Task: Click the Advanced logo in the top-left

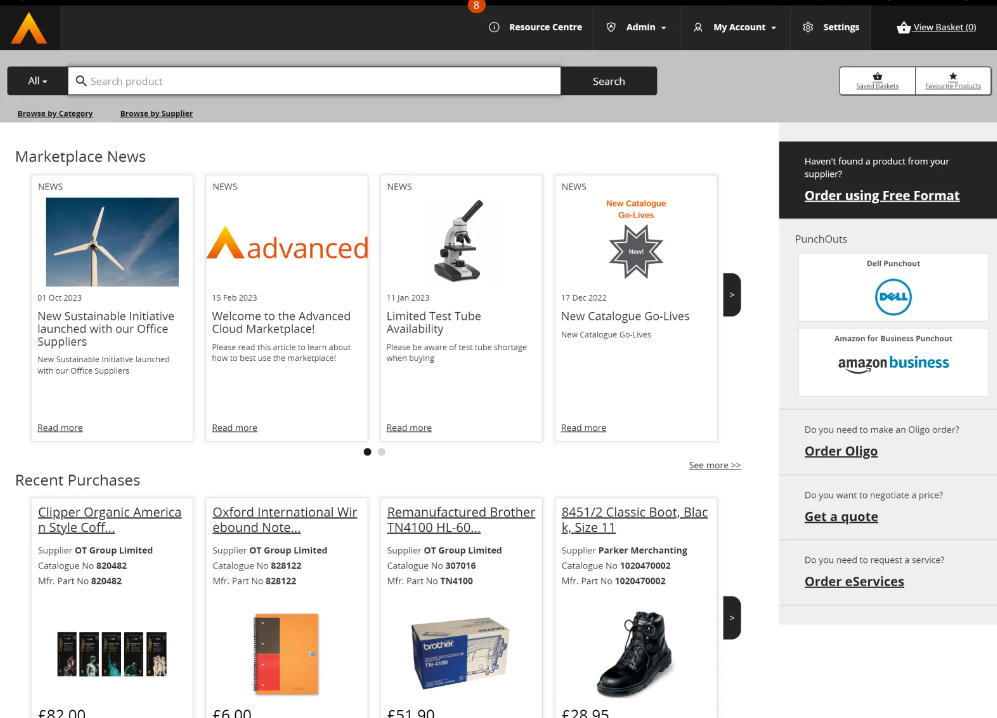Action: pyautogui.click(x=29, y=27)
